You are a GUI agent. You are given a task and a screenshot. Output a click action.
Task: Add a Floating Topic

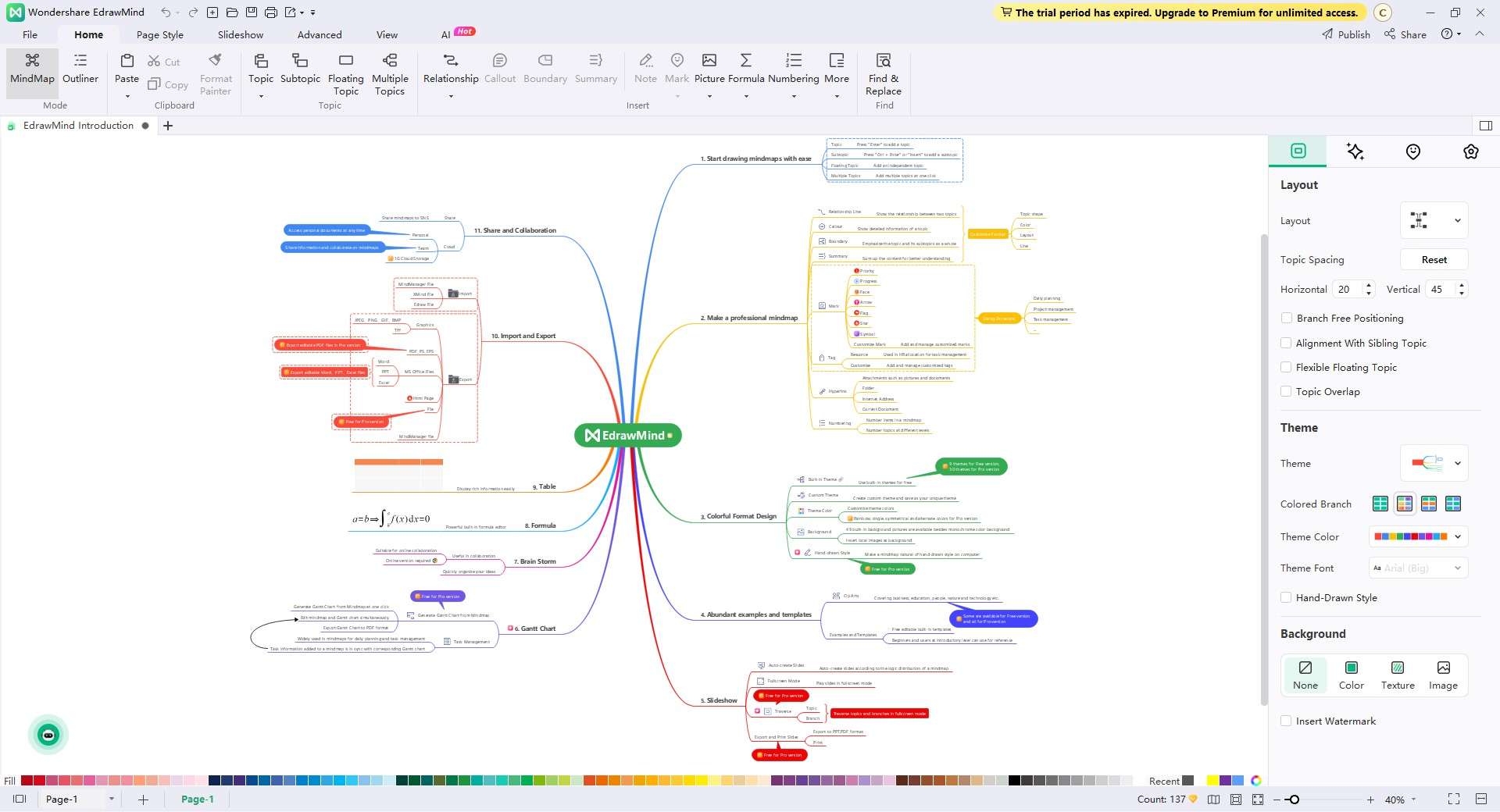[x=345, y=73]
